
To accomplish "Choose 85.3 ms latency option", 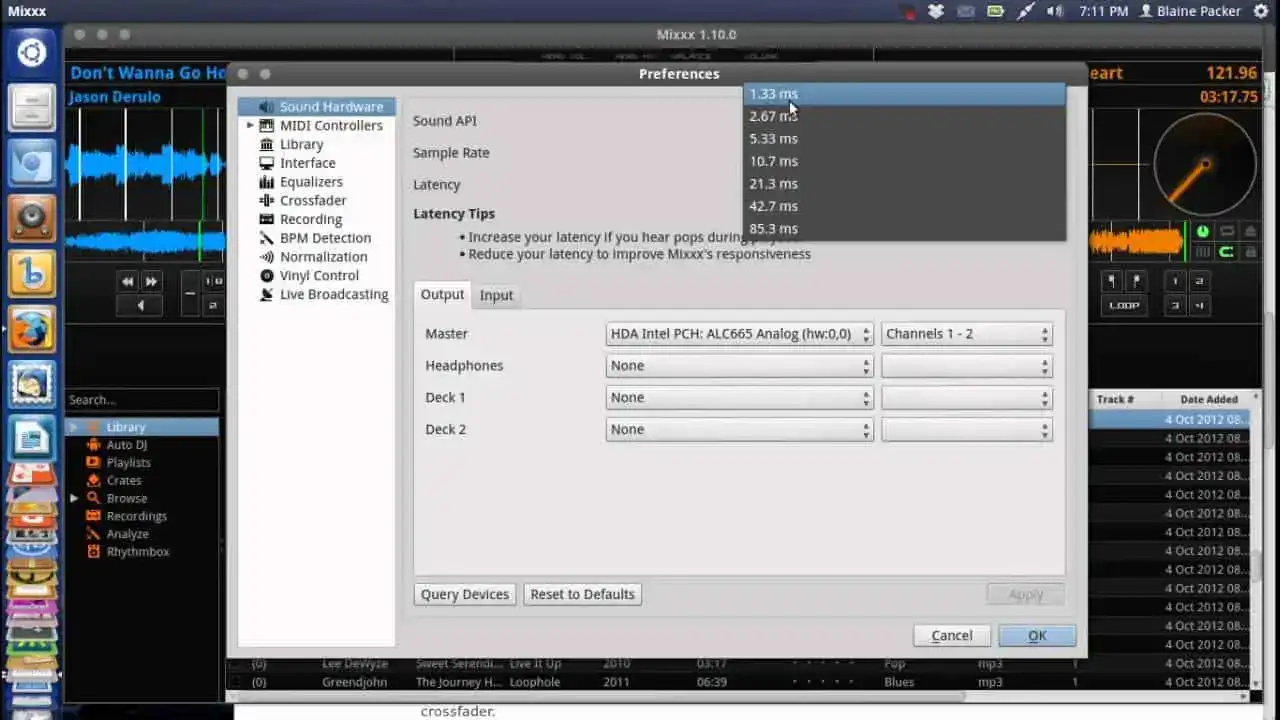I will pos(904,229).
